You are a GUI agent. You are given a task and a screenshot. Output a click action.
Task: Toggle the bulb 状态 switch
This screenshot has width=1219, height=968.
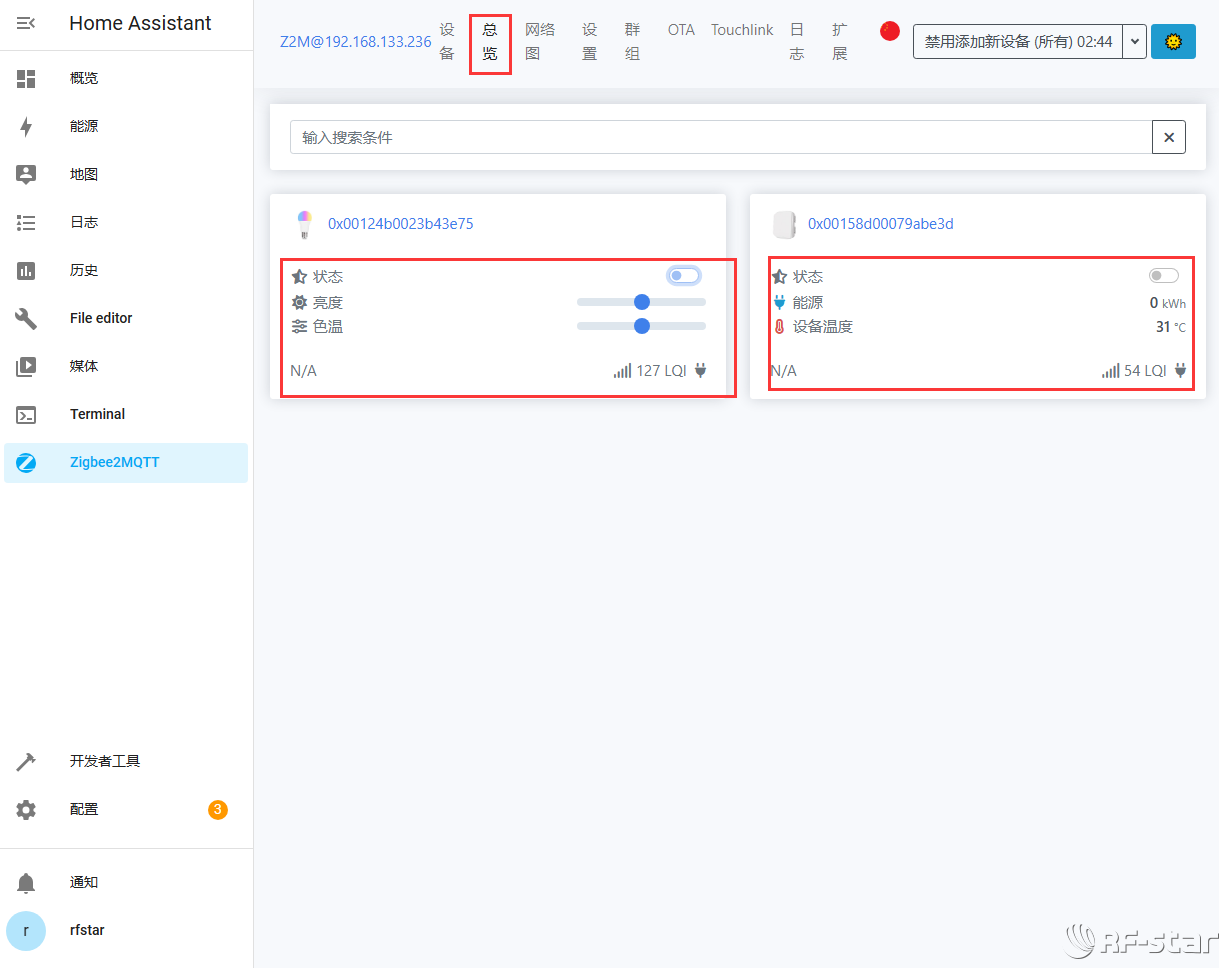[684, 276]
